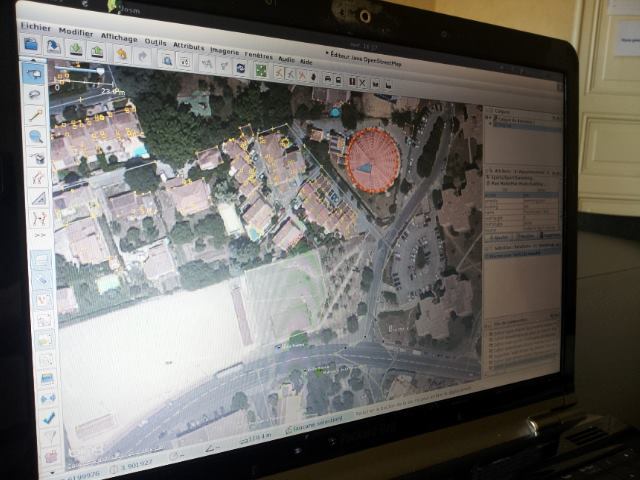Open the Outils menu
The width and height of the screenshot is (640, 480).
(x=155, y=42)
